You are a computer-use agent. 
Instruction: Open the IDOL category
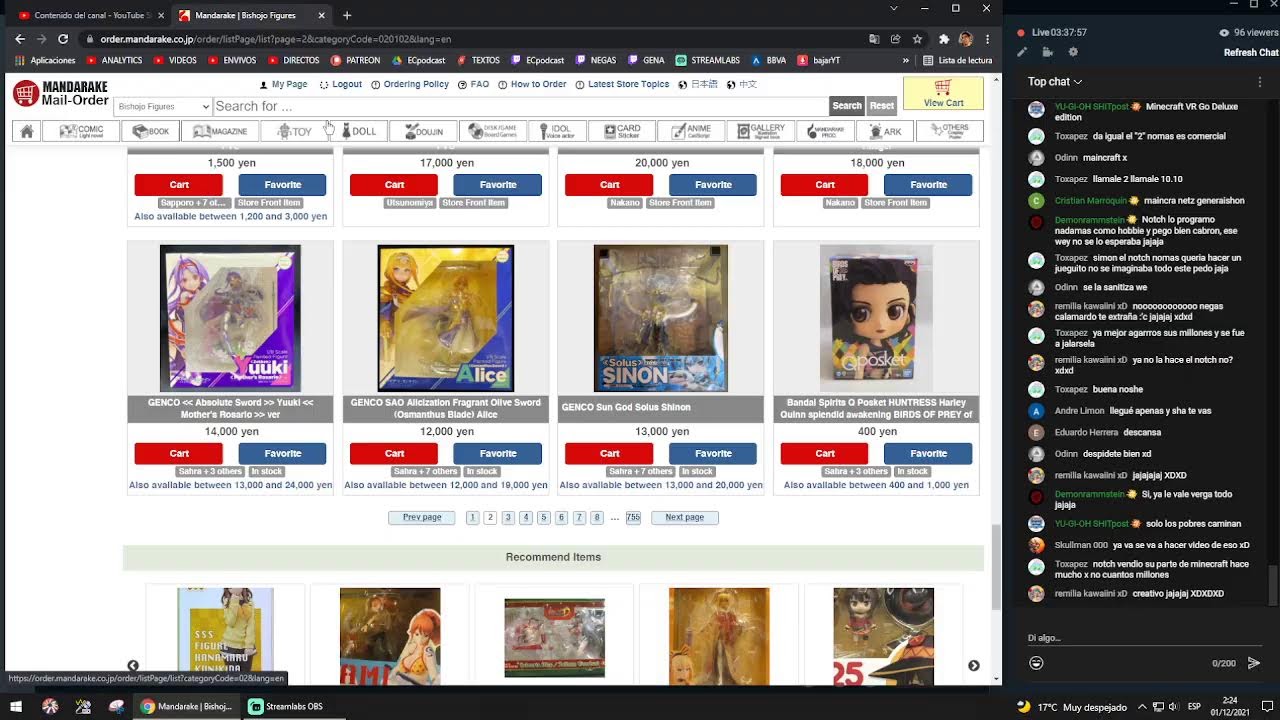pos(557,131)
